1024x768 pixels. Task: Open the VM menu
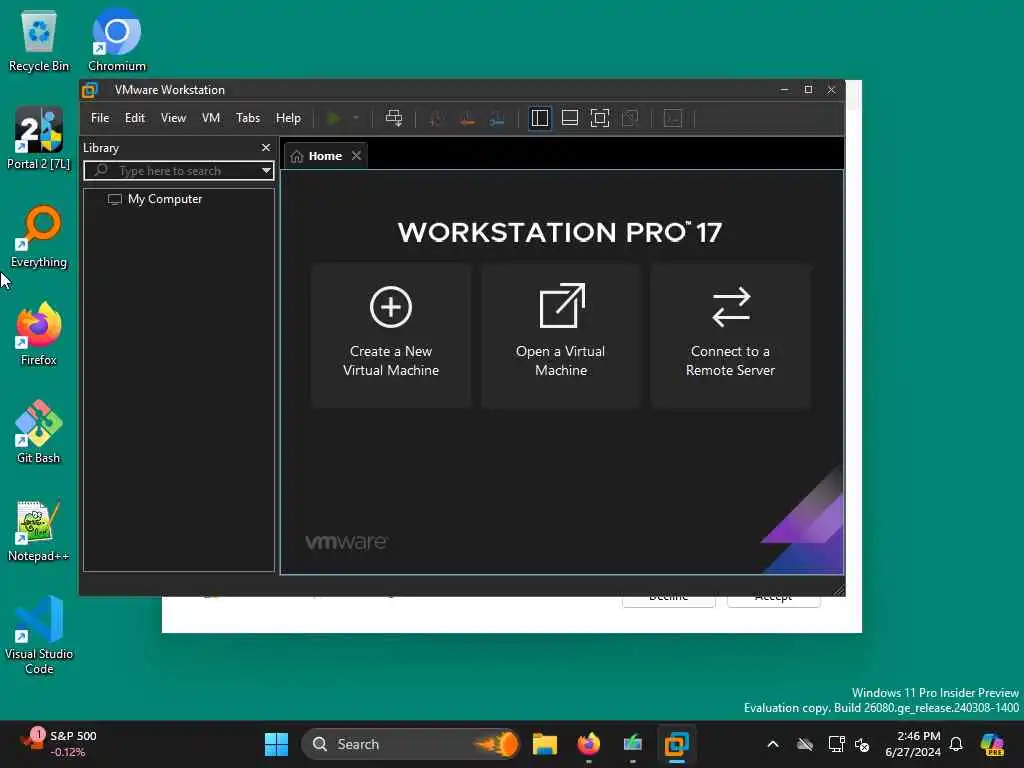point(210,118)
